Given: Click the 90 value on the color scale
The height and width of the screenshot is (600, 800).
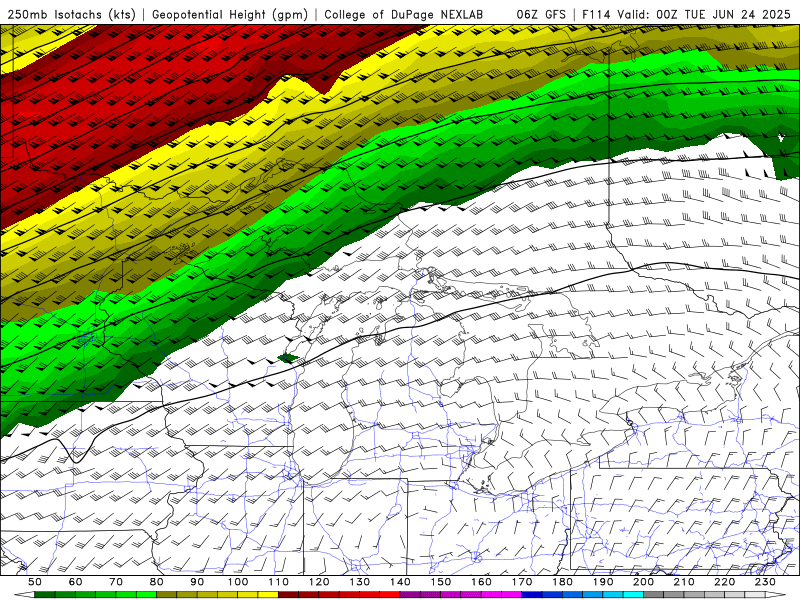Looking at the screenshot, I should pos(197,582).
